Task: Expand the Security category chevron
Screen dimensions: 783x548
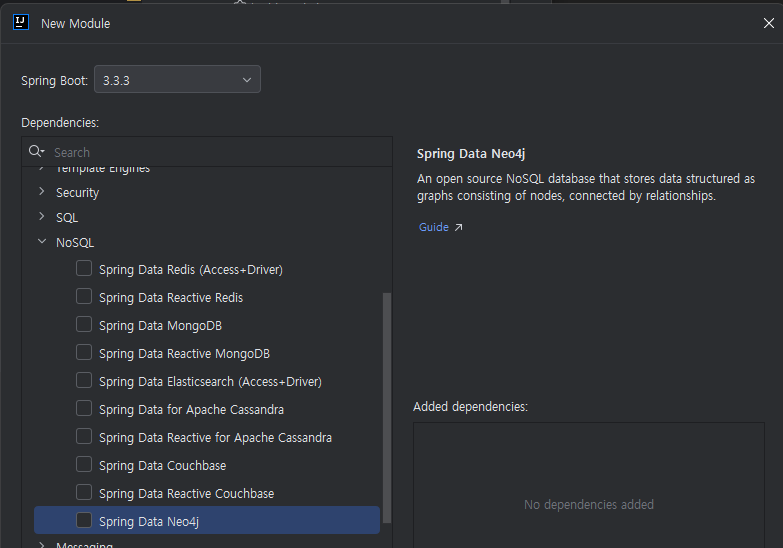Action: (x=42, y=191)
